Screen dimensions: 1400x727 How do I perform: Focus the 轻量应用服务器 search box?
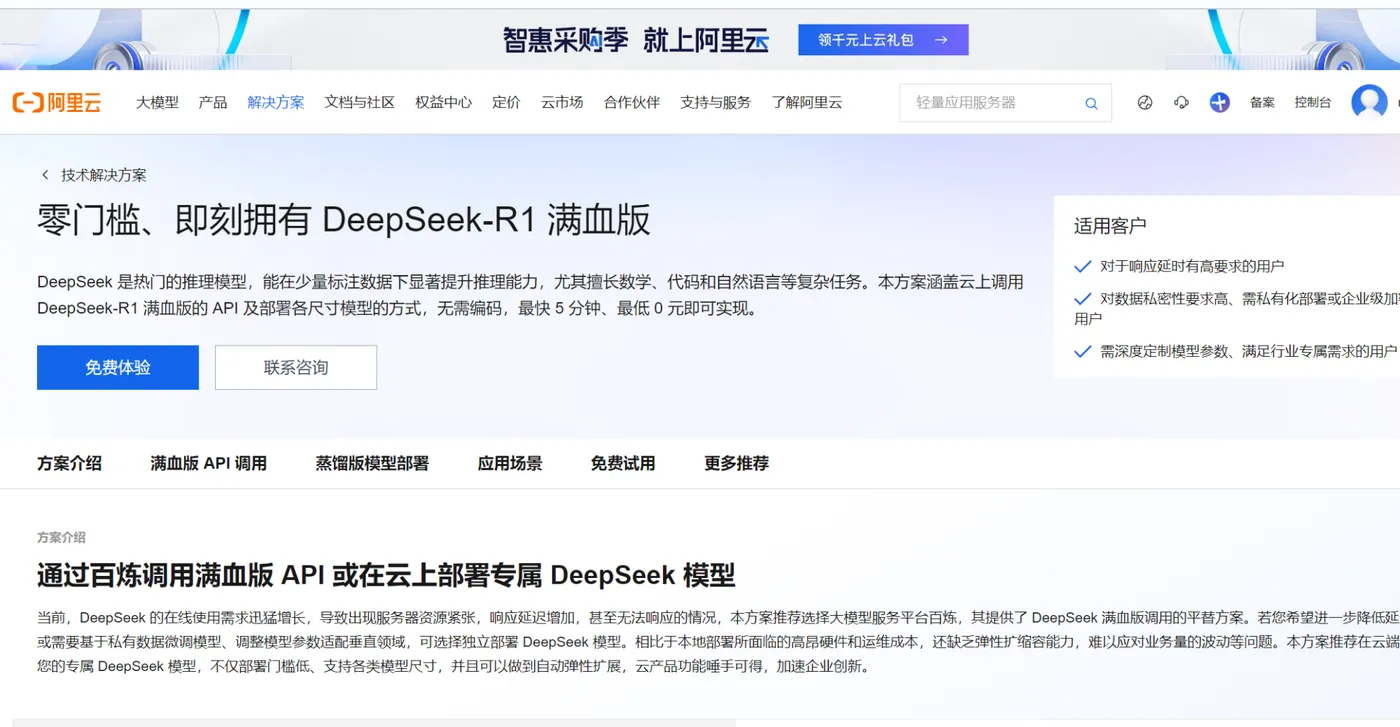1005,103
